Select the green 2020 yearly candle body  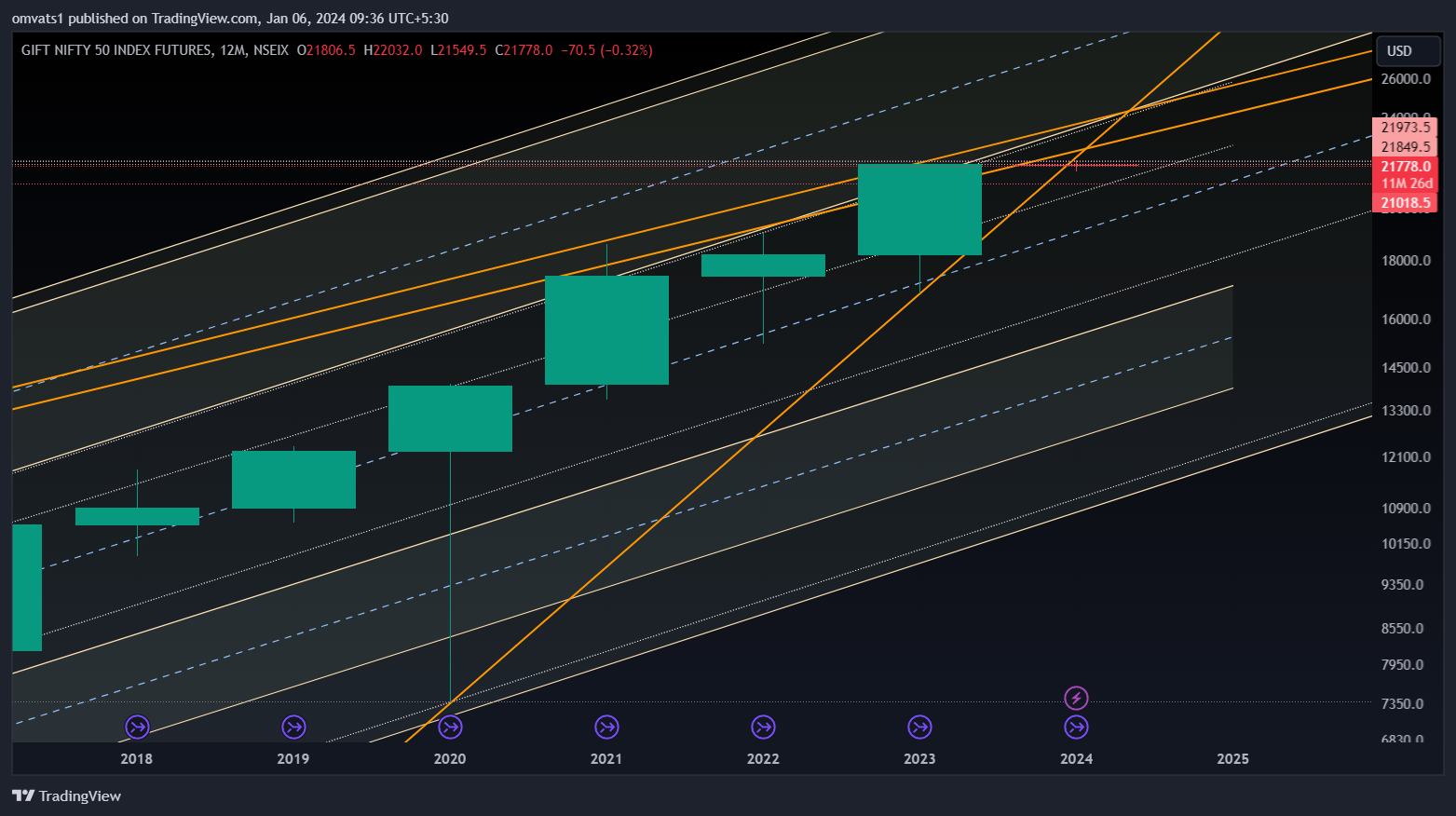point(450,418)
